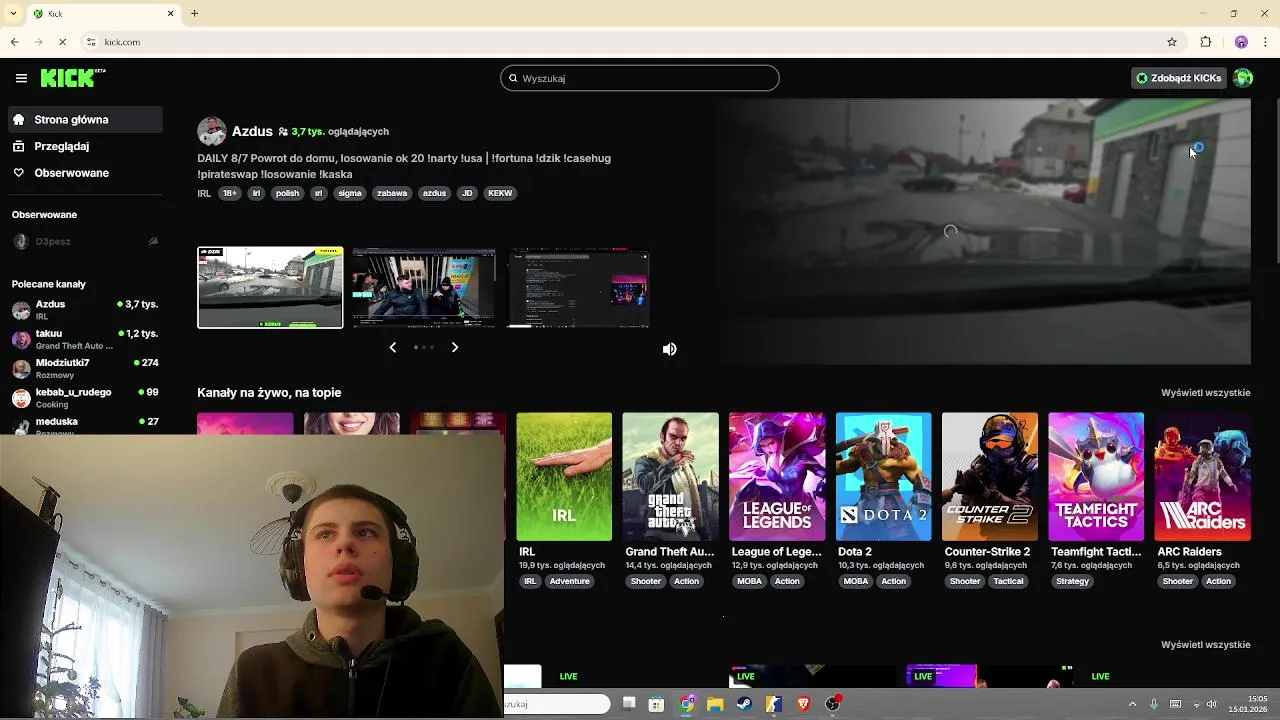
Task: Click Adventure tag under IRL
Action: coord(570,581)
